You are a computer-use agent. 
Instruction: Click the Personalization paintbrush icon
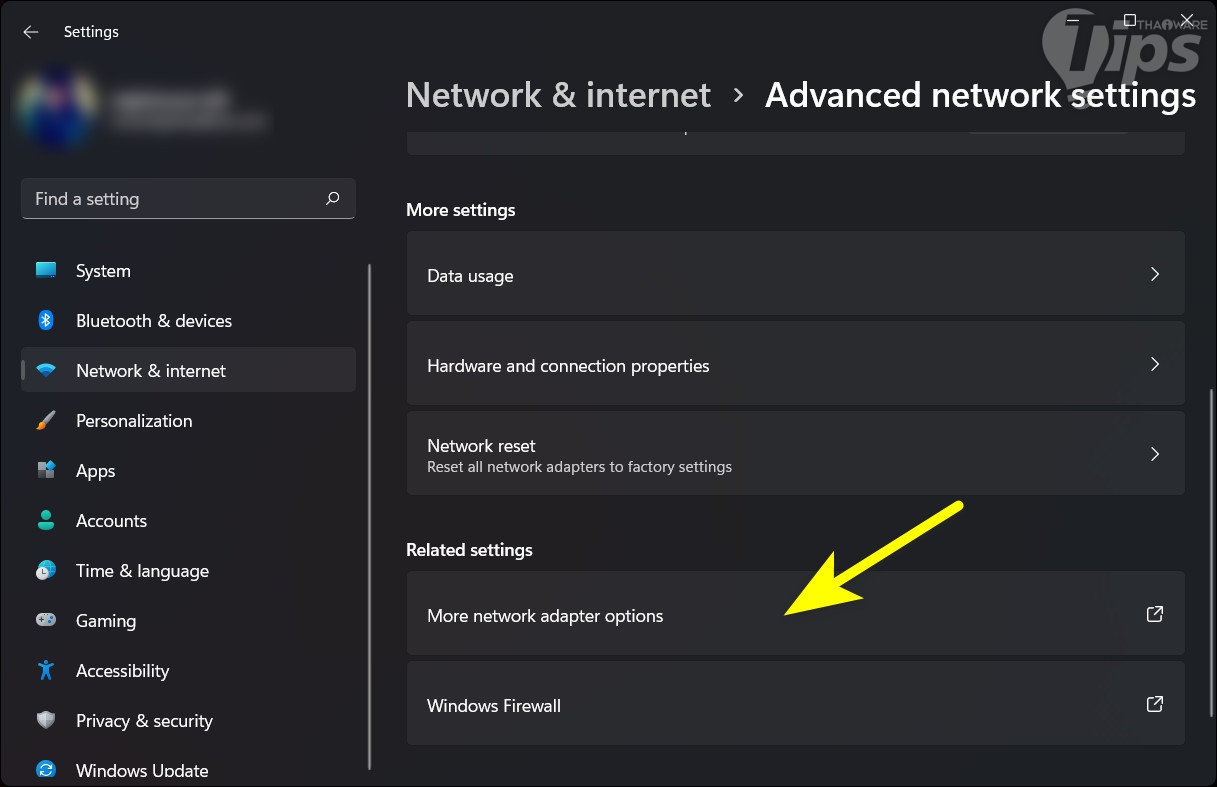click(x=46, y=421)
